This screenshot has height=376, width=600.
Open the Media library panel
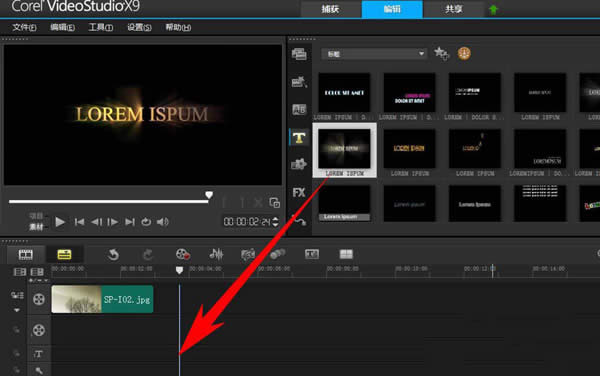click(299, 54)
